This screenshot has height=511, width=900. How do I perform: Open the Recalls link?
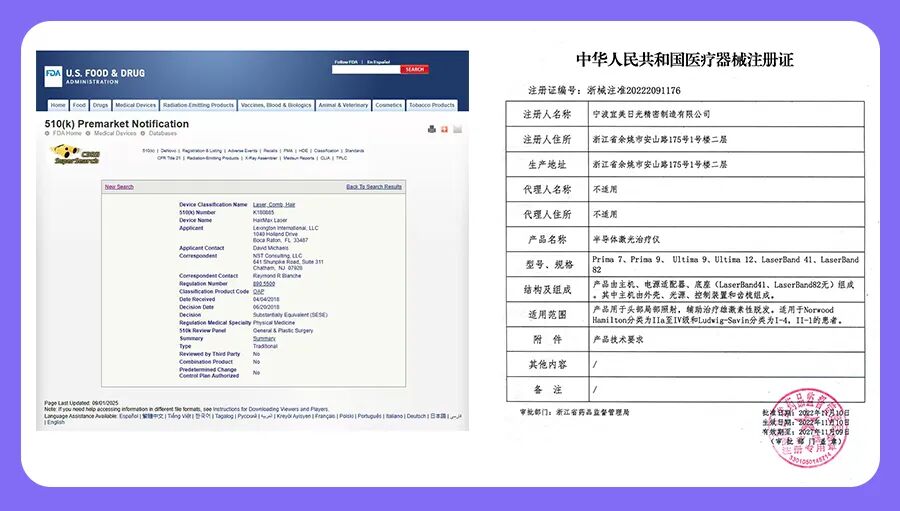pyautogui.click(x=270, y=150)
